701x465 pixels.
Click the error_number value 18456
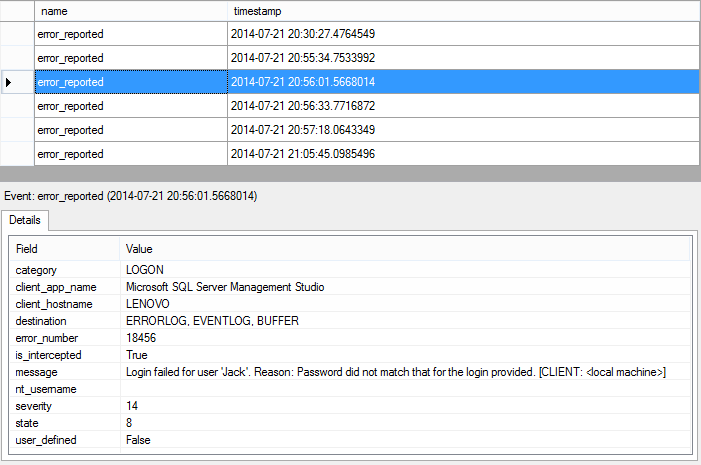(142, 338)
